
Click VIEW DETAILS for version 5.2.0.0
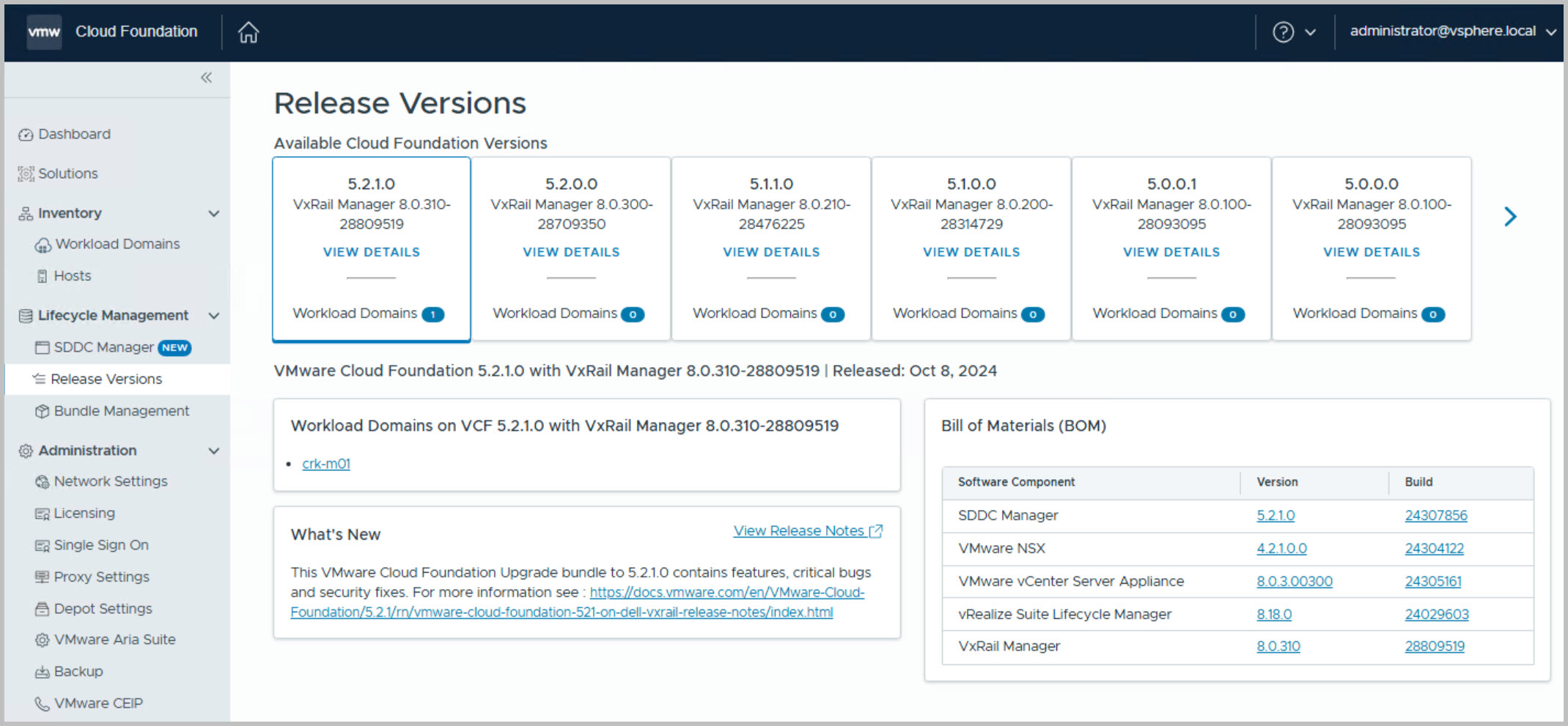point(571,252)
